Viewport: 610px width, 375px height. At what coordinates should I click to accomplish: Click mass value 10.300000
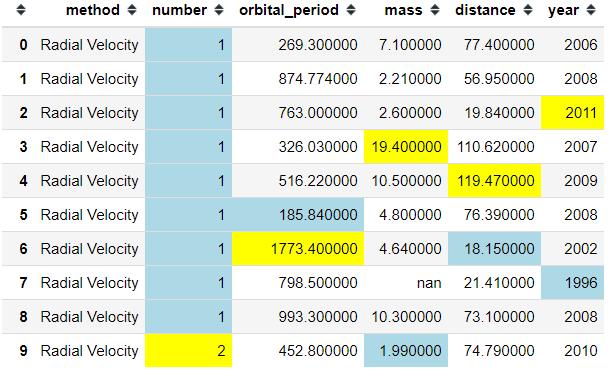click(407, 317)
